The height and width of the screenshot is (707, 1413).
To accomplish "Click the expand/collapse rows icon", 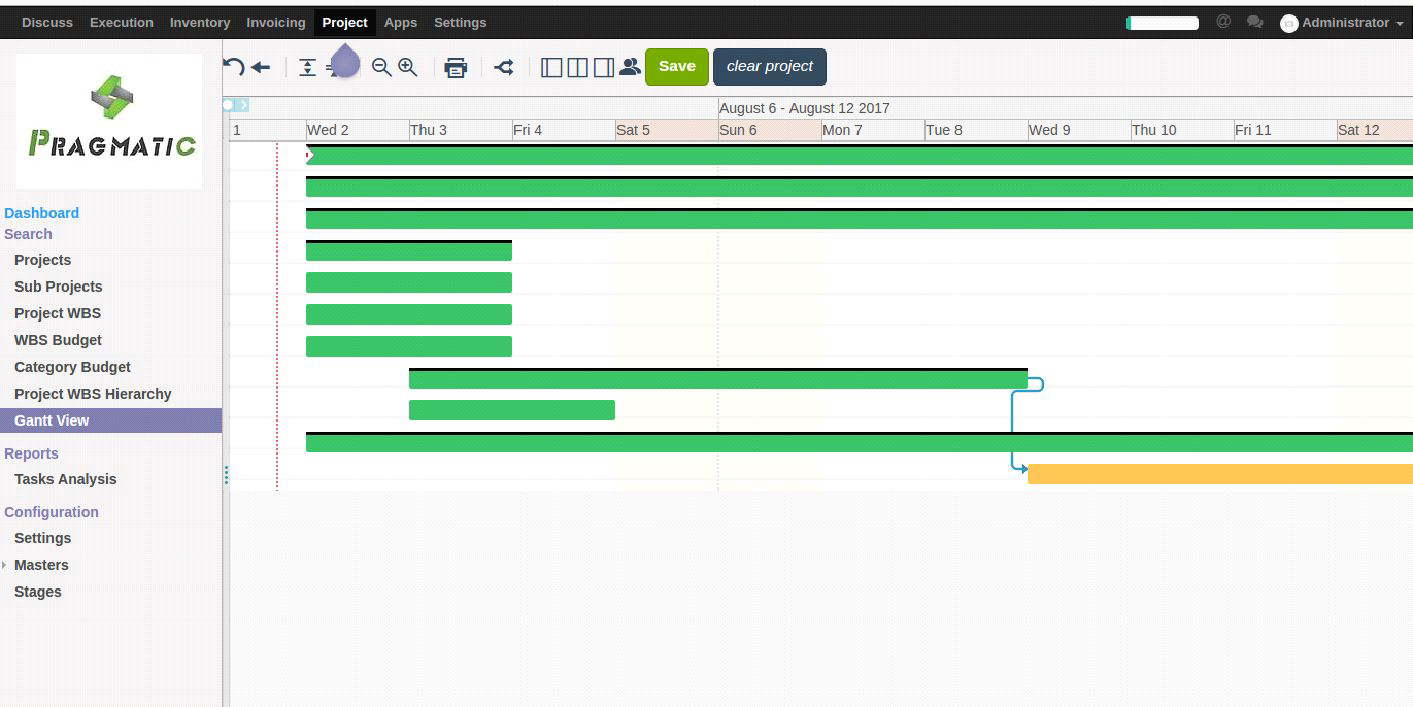I will click(x=308, y=67).
